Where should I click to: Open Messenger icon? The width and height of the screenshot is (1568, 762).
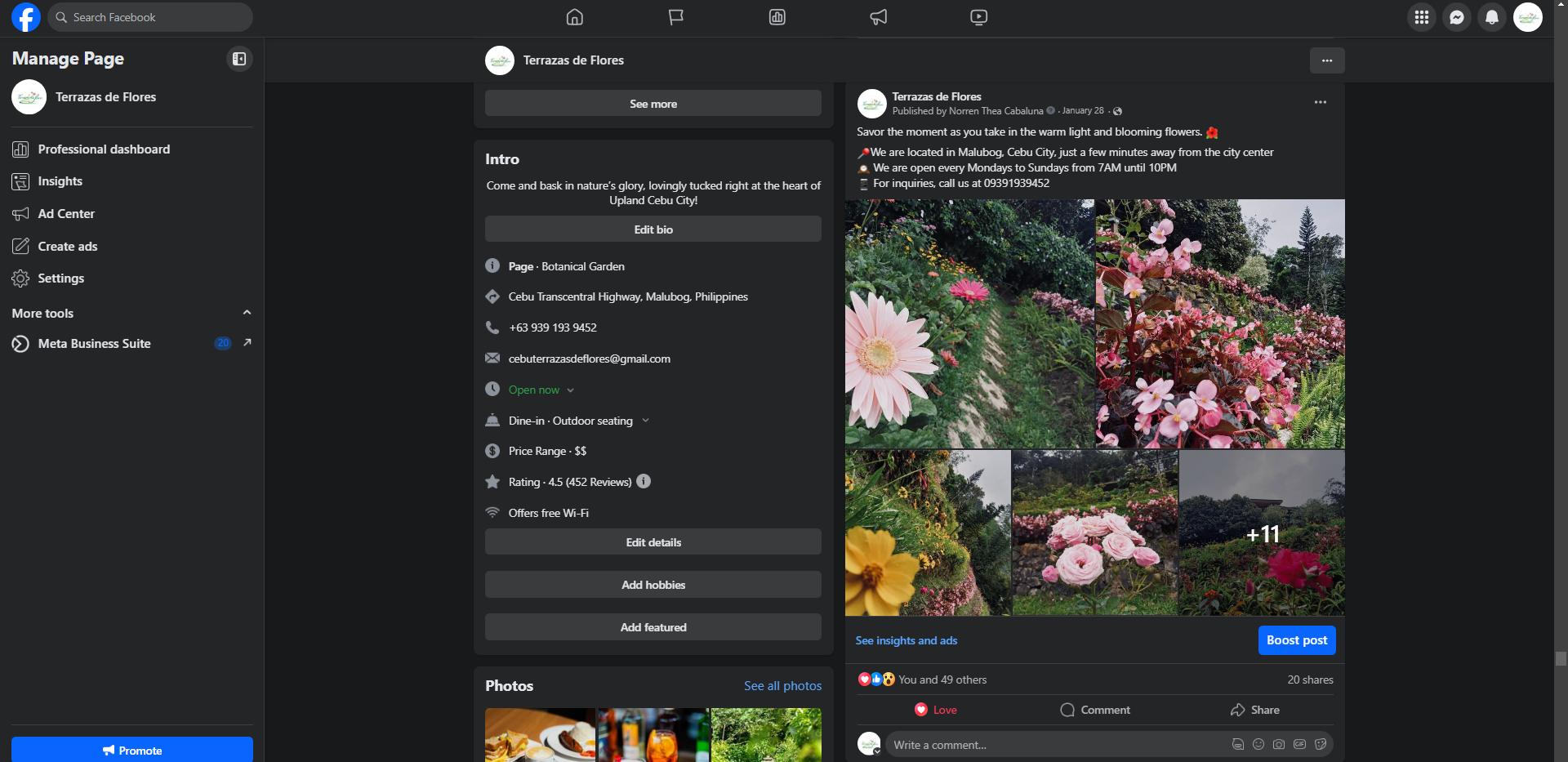(1457, 17)
